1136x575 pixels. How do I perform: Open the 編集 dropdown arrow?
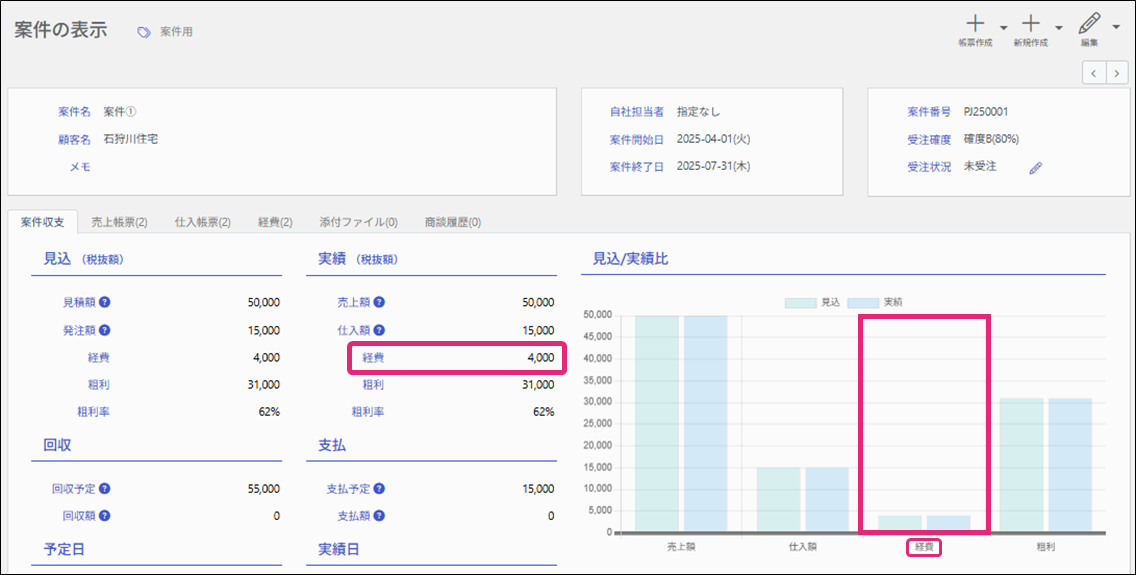pos(1116,28)
